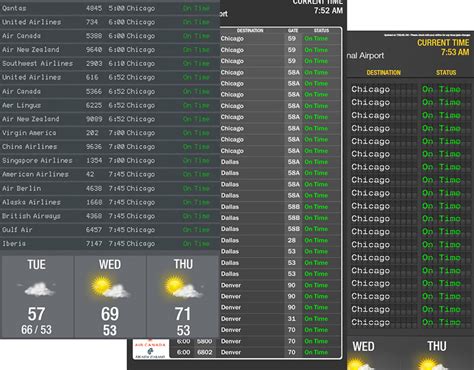This screenshot has height=370, width=474.
Task: Select the Southwest Airlines 2903 row
Action: 110,63
